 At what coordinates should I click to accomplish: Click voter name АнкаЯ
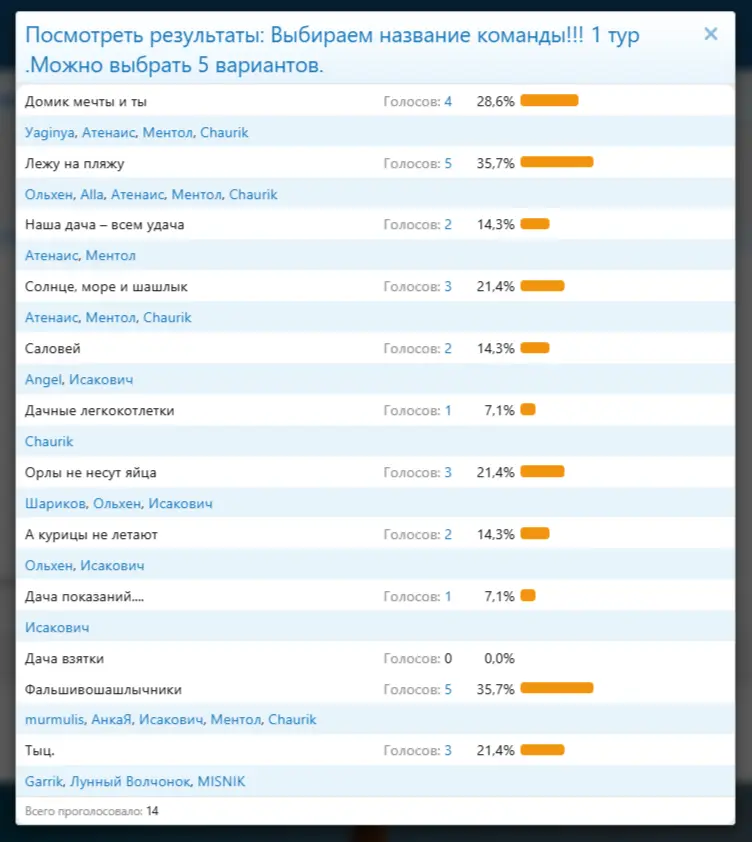point(111,720)
